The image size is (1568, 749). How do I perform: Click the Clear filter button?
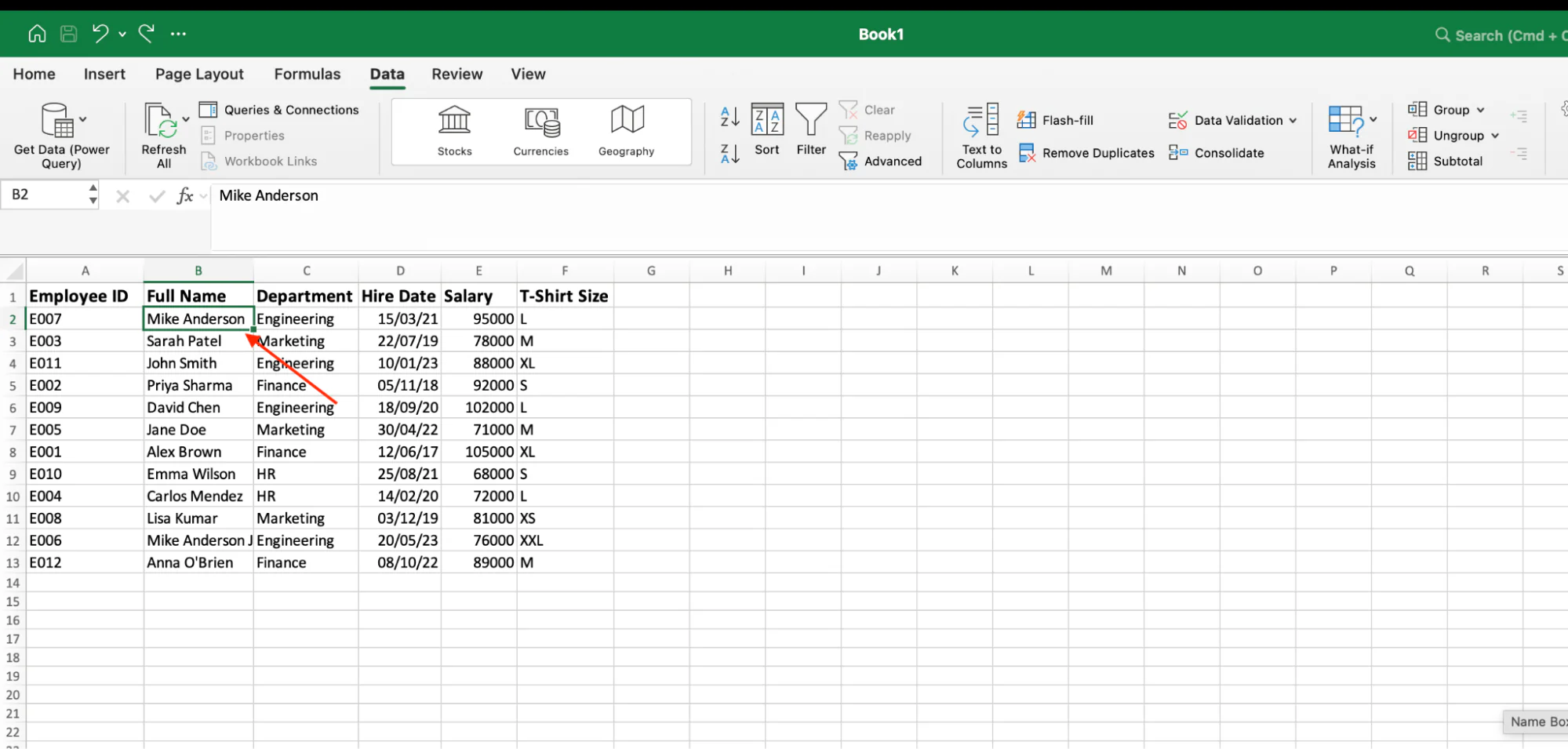click(867, 110)
